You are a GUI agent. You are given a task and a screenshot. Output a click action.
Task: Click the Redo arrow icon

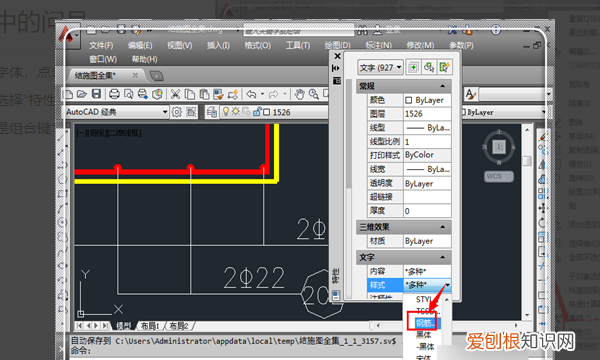(x=273, y=94)
